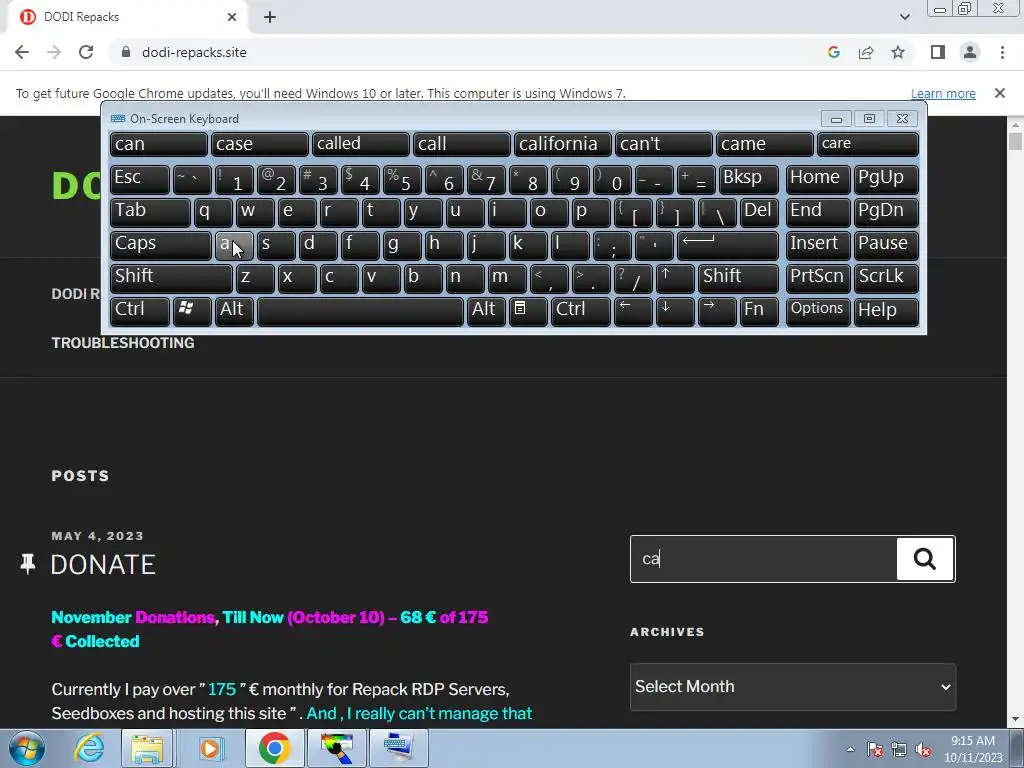Viewport: 1024px width, 768px height.
Task: Toggle the left Ctrl key
Action: coord(139,311)
